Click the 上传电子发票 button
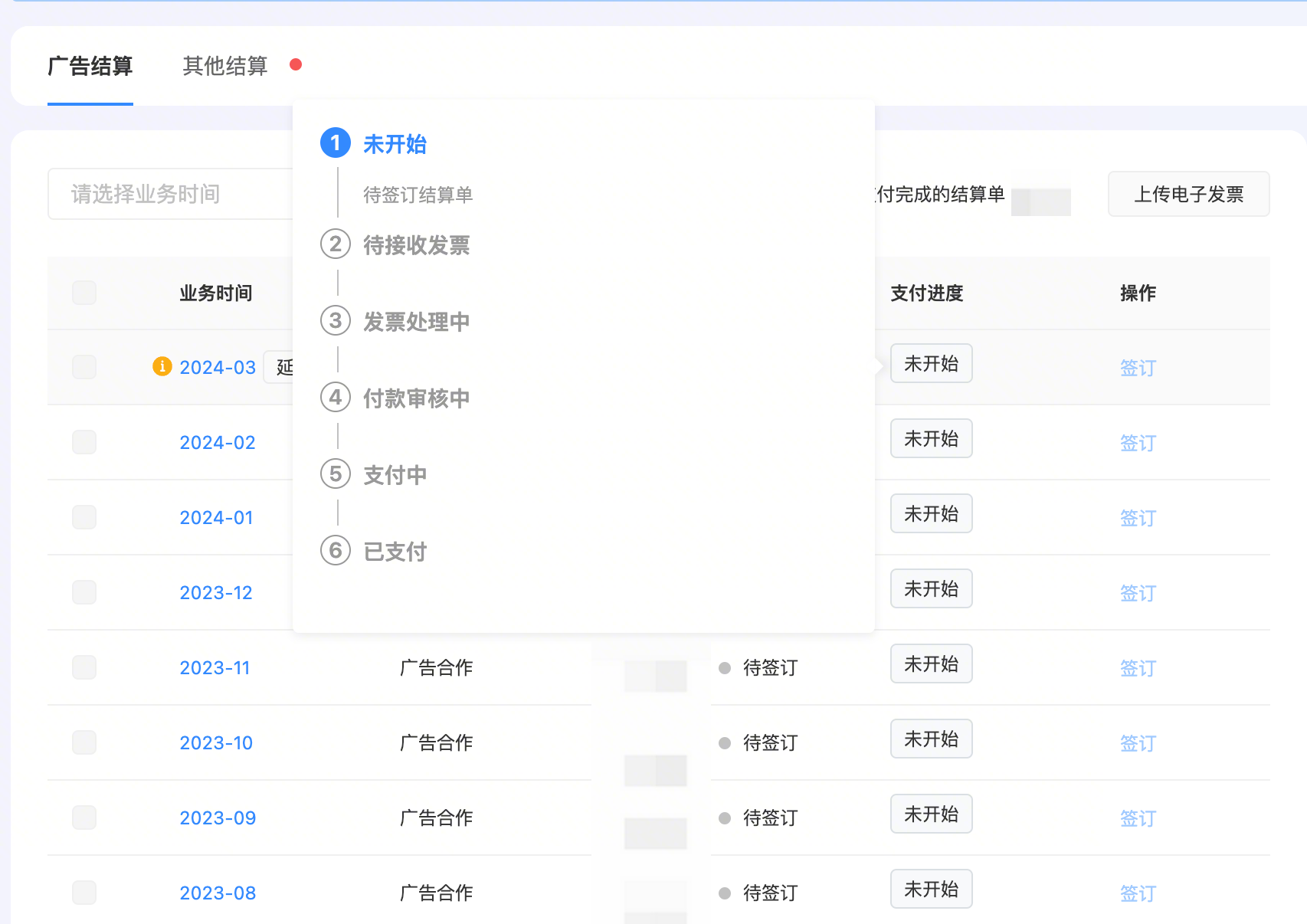 1188,195
